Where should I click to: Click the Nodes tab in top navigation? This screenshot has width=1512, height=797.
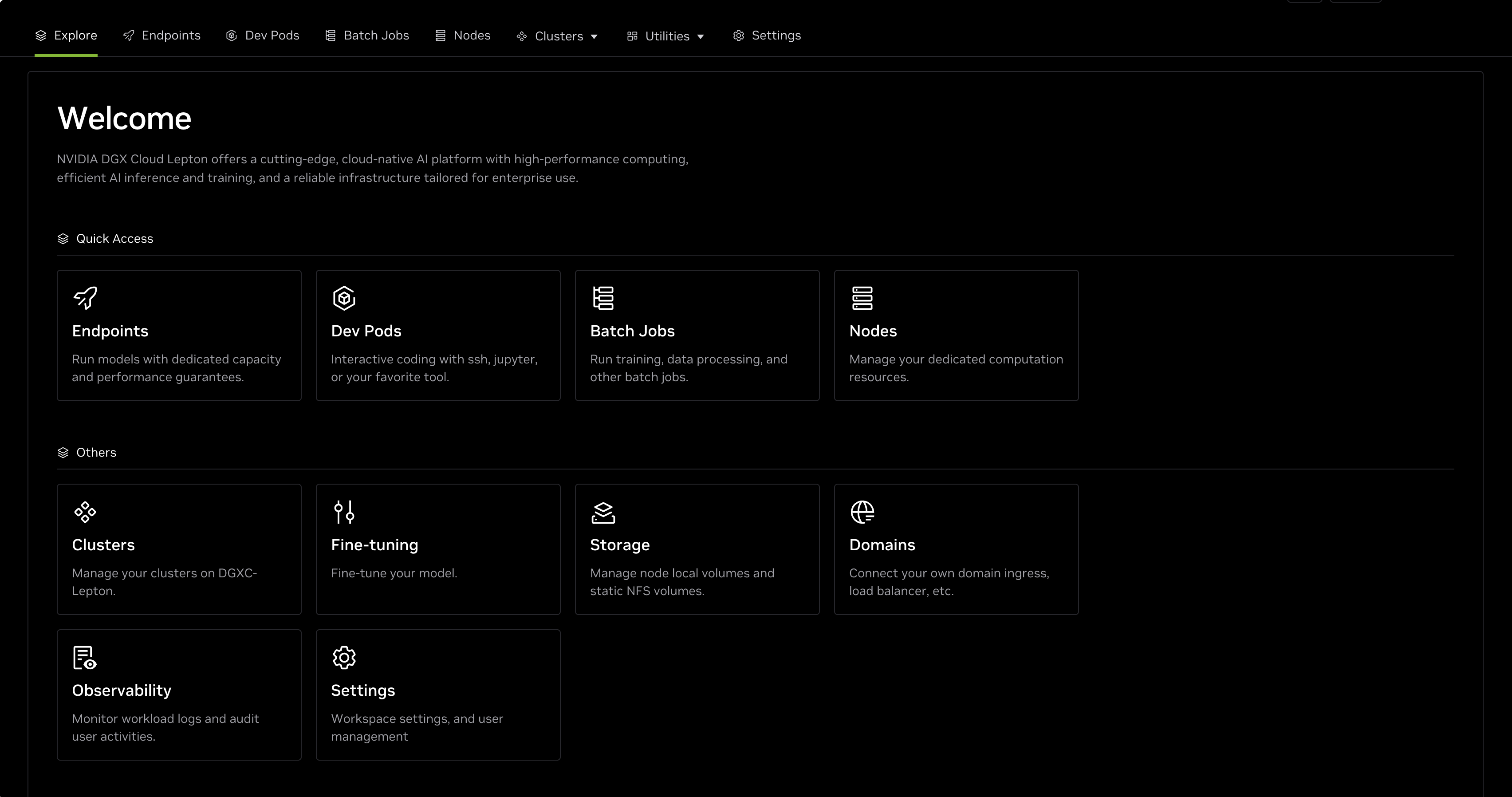[x=463, y=36]
